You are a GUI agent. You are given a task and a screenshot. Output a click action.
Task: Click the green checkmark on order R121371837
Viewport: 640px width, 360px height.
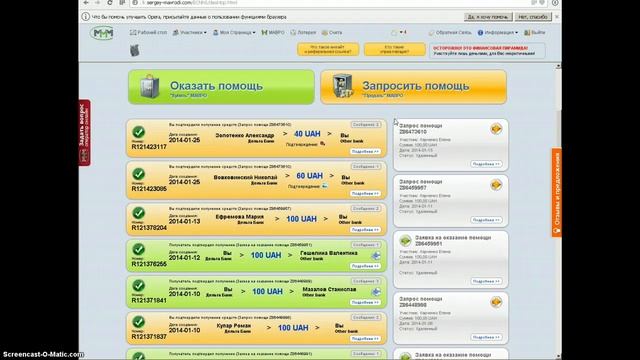(x=138, y=322)
